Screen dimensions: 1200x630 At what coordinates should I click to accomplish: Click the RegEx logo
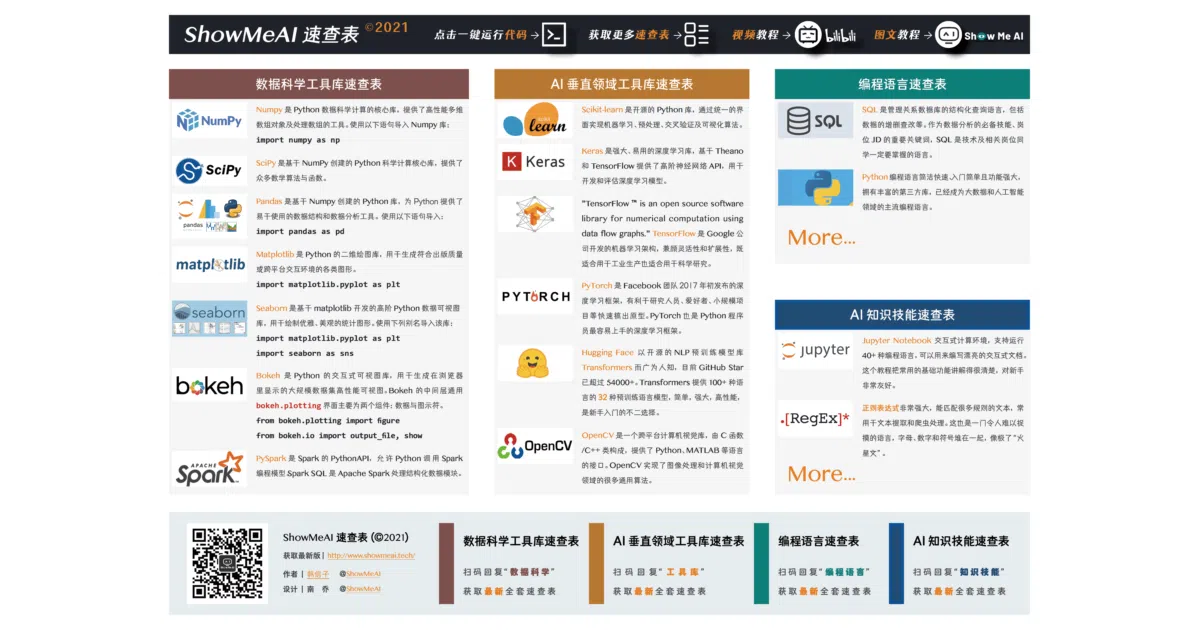point(815,419)
